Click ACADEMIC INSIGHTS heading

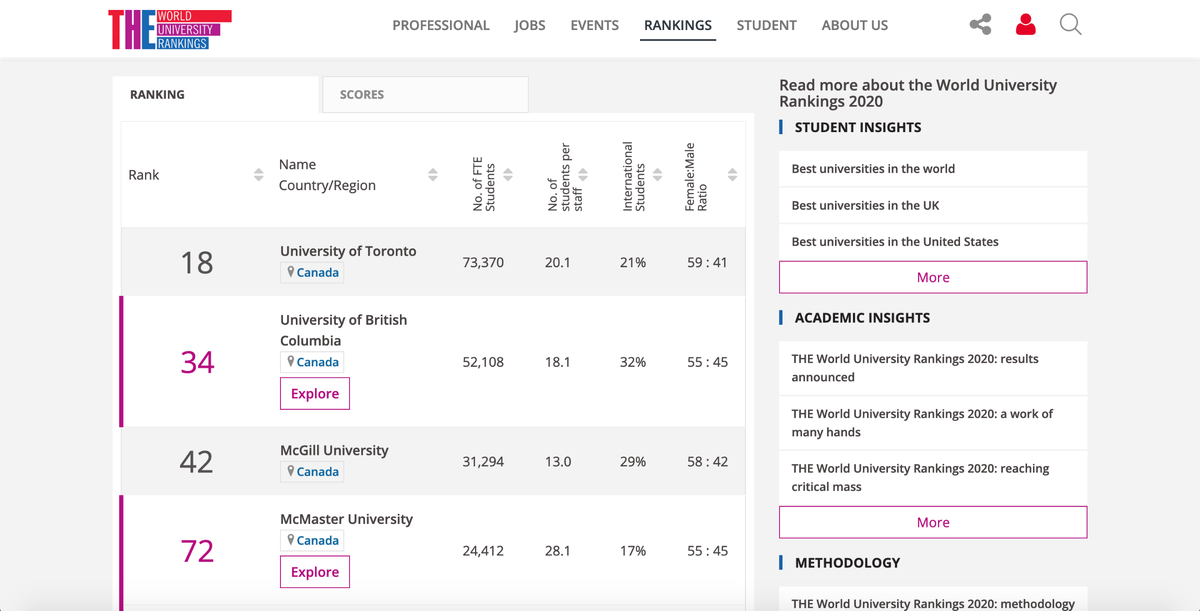click(862, 318)
